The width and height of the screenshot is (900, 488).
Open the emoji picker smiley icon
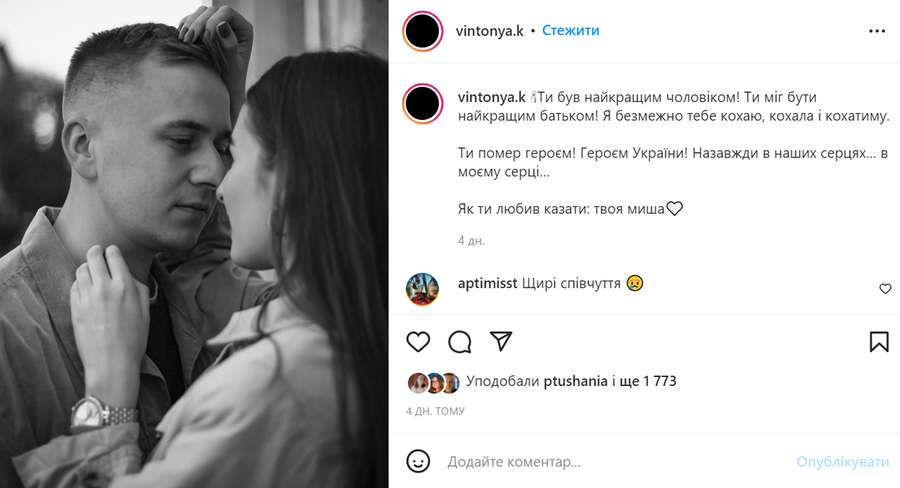tap(418, 461)
